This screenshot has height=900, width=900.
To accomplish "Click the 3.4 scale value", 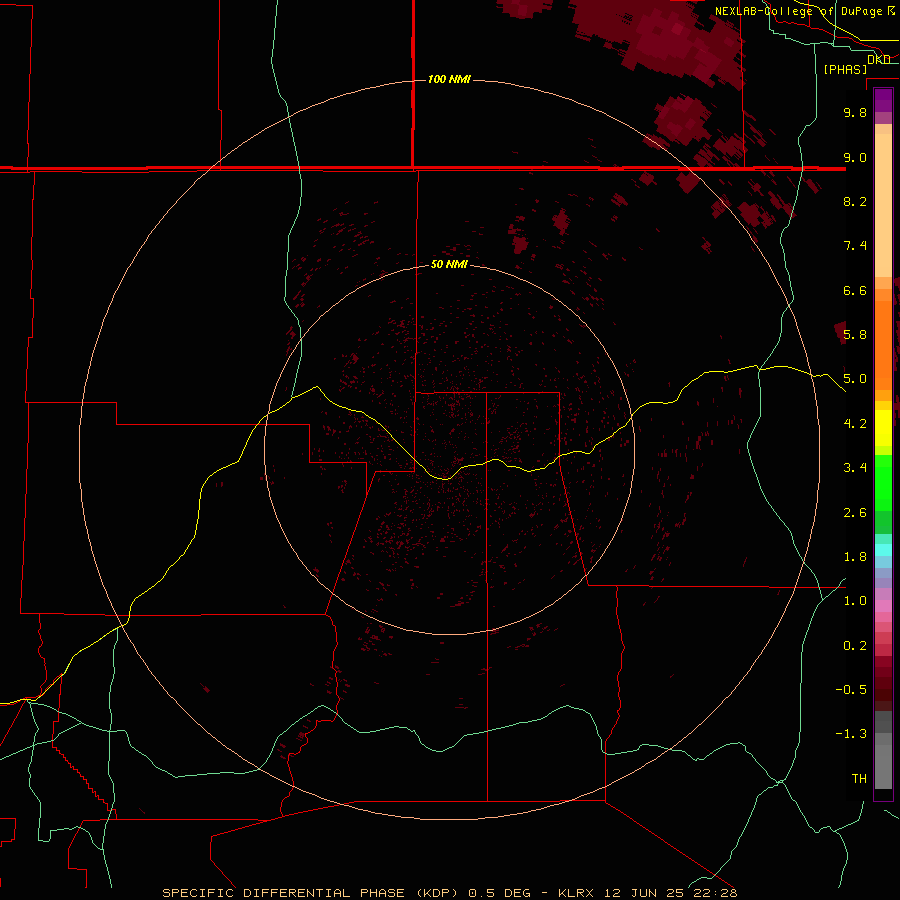I will (x=855, y=468).
